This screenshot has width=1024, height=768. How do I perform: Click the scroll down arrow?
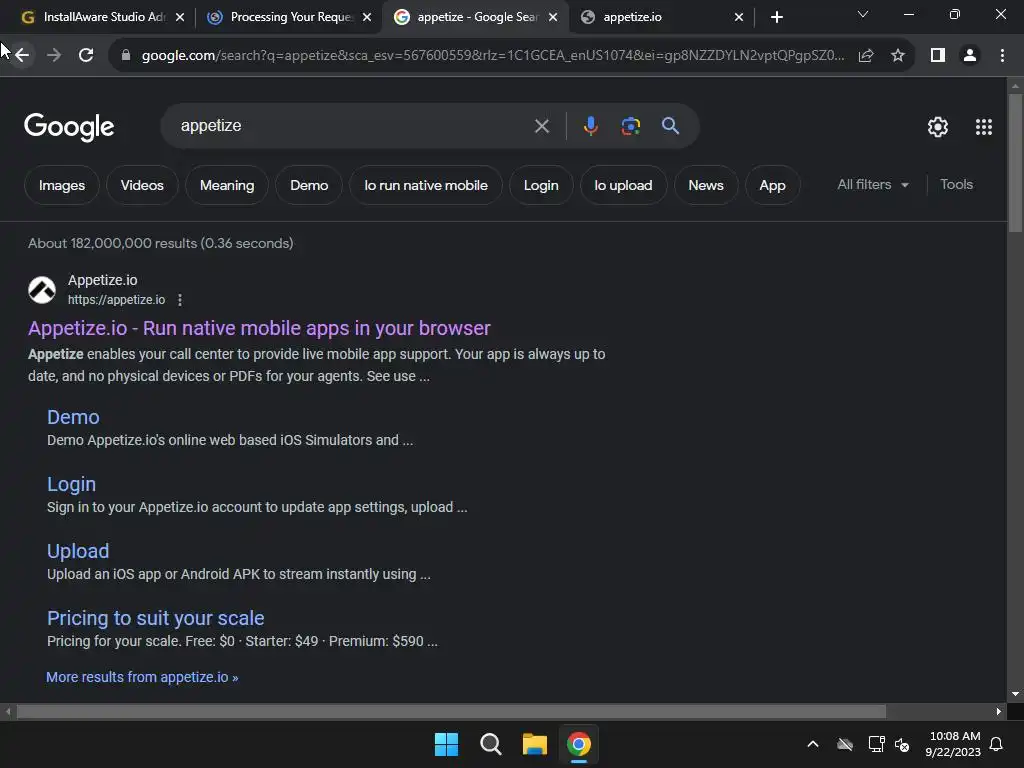pyautogui.click(x=1015, y=694)
